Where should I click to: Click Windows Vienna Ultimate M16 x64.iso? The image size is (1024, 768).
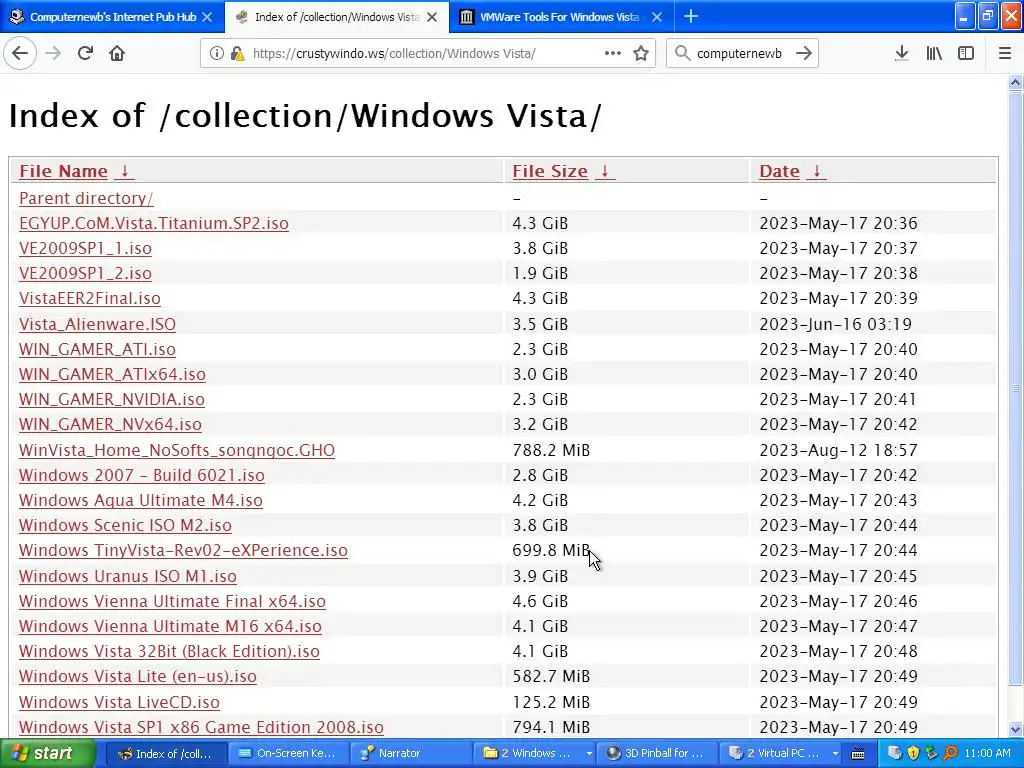170,626
